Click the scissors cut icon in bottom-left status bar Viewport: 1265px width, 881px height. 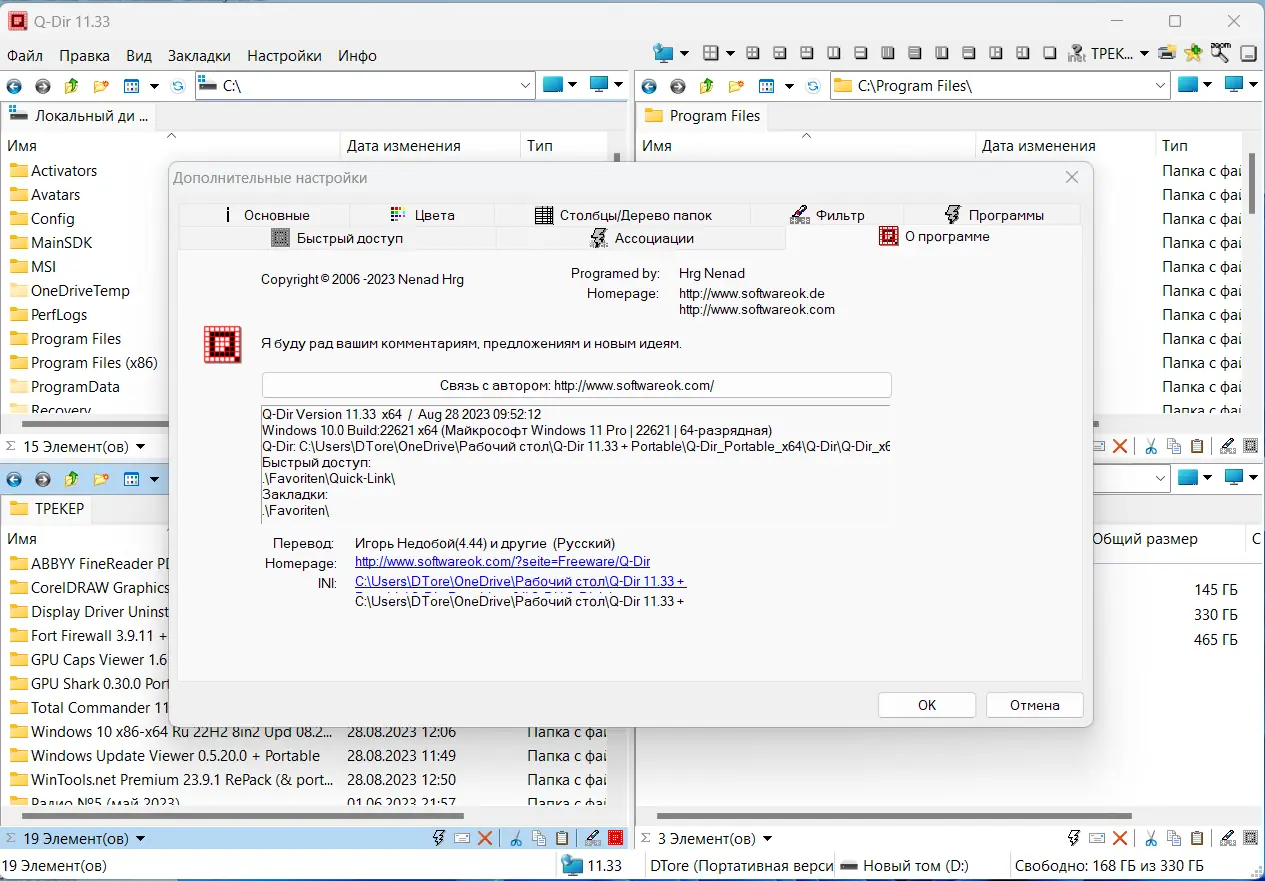tap(516, 838)
